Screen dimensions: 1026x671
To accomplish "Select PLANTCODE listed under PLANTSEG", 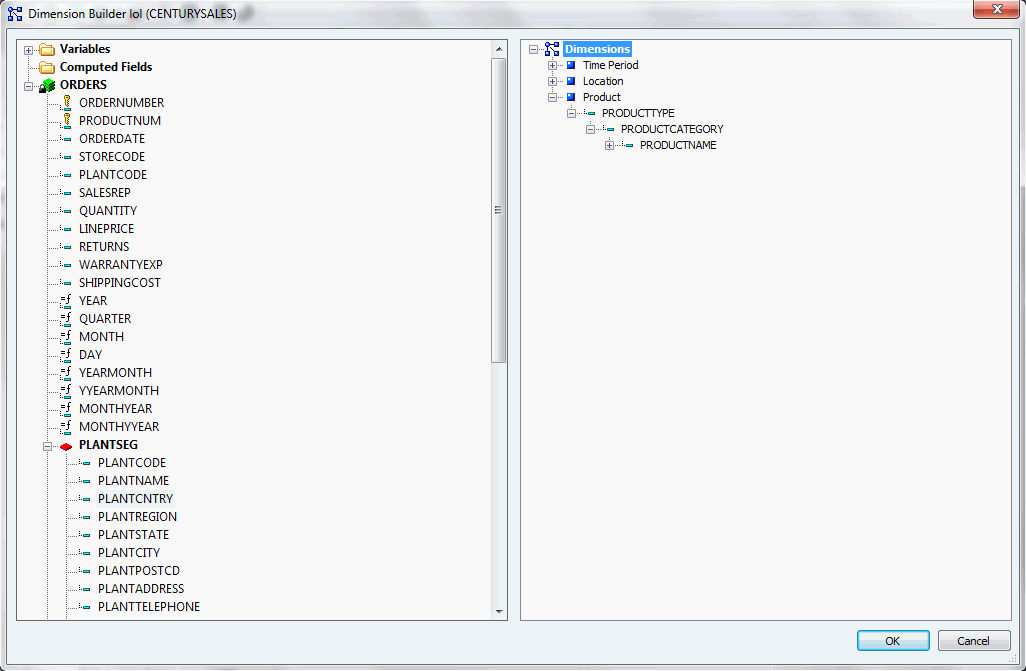I will [132, 463].
